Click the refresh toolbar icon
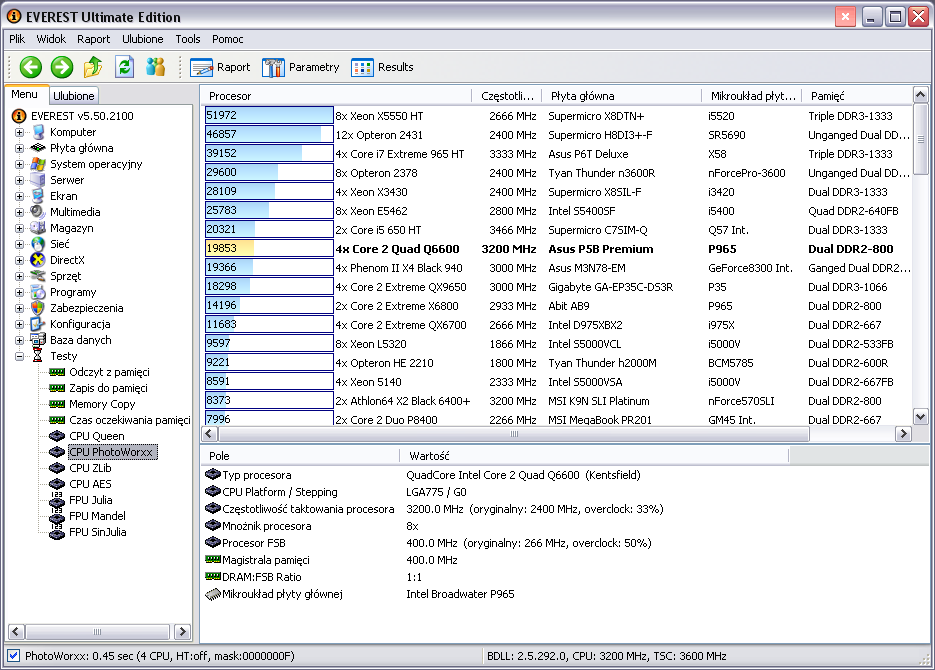 (x=124, y=67)
